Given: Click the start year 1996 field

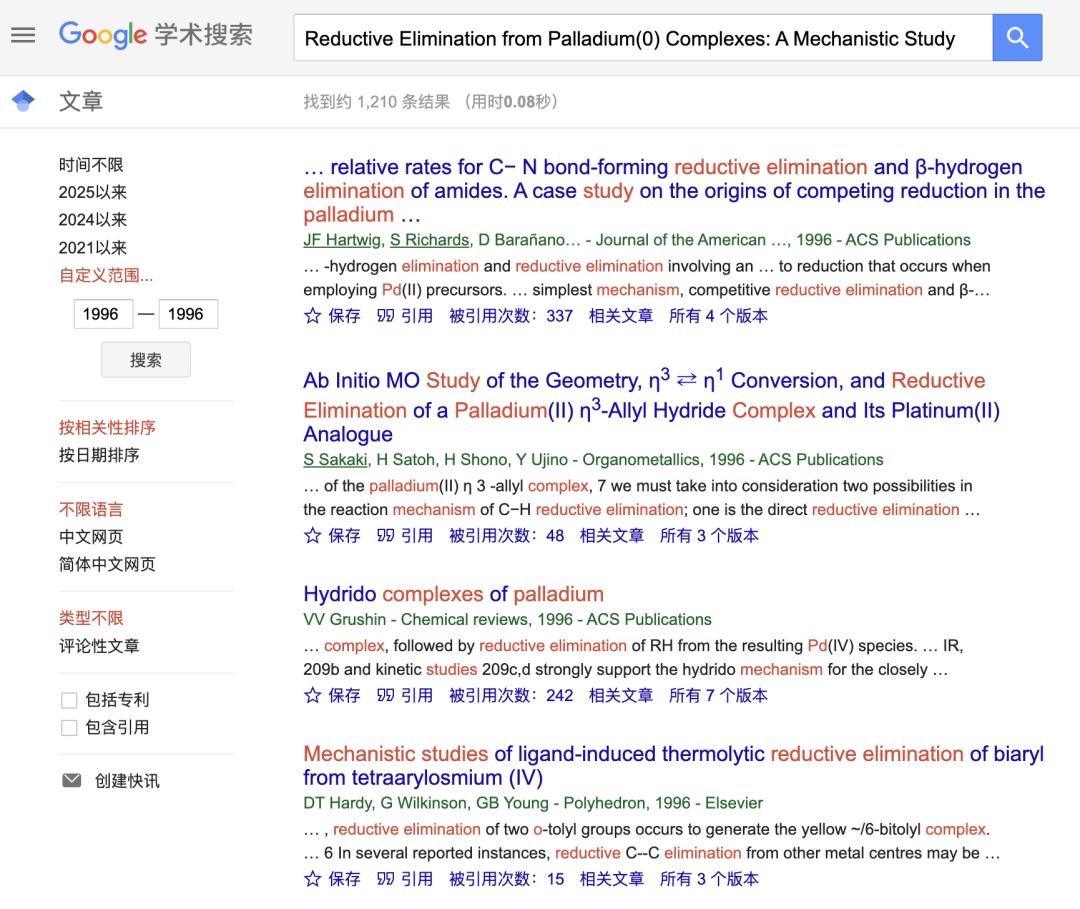Looking at the screenshot, I should (103, 314).
